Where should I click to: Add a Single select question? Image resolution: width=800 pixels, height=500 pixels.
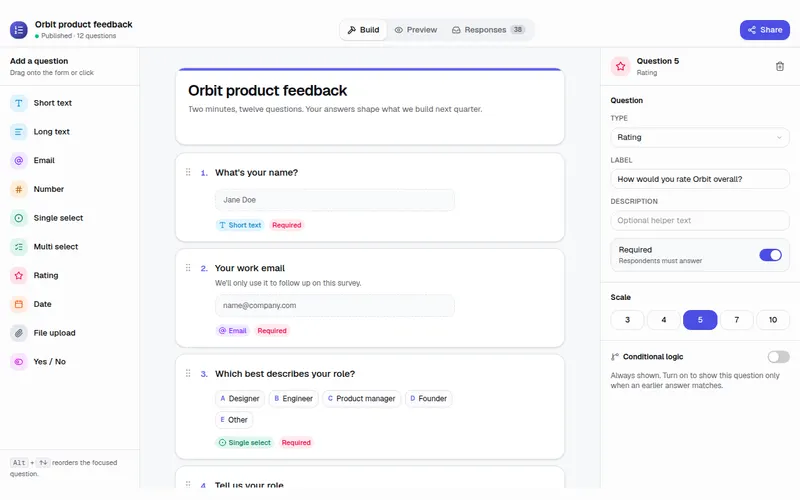pyautogui.click(x=69, y=218)
